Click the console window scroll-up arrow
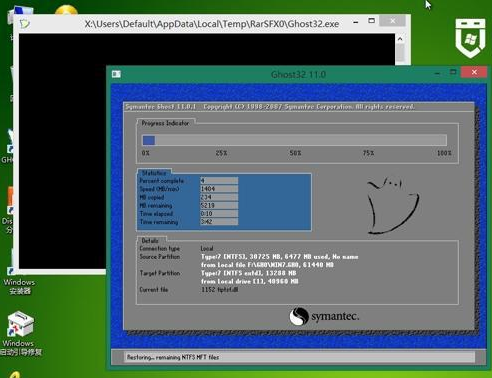Image resolution: width=492 pixels, height=378 pixels. (x=400, y=39)
